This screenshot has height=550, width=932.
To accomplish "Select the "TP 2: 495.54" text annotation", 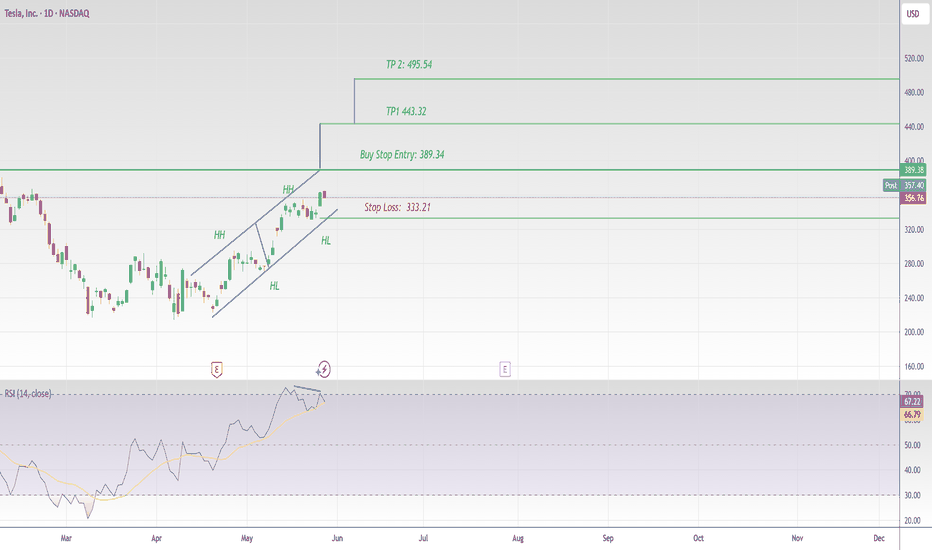I will pos(409,64).
